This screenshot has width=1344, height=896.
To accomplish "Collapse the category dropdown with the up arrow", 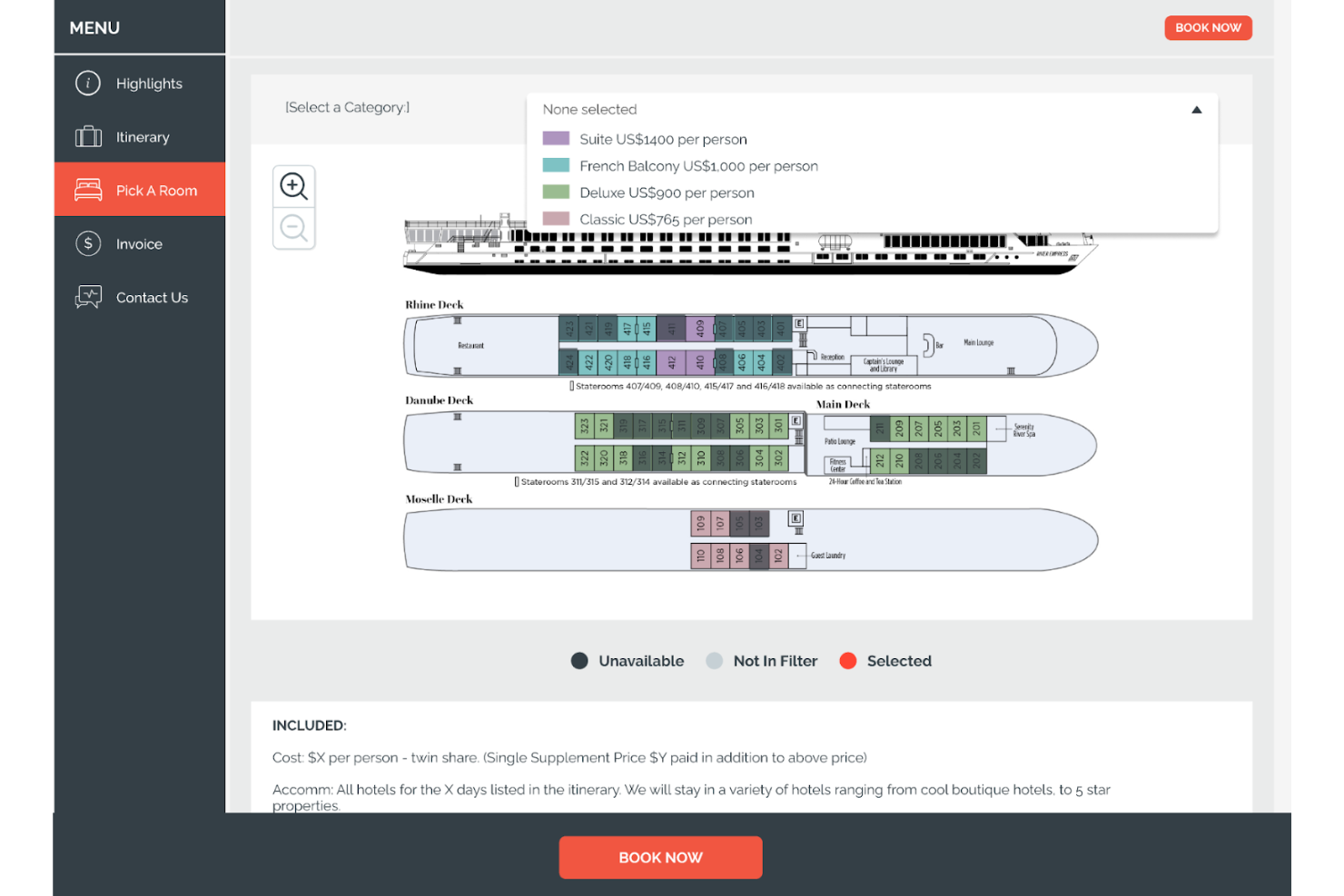I will (1197, 108).
